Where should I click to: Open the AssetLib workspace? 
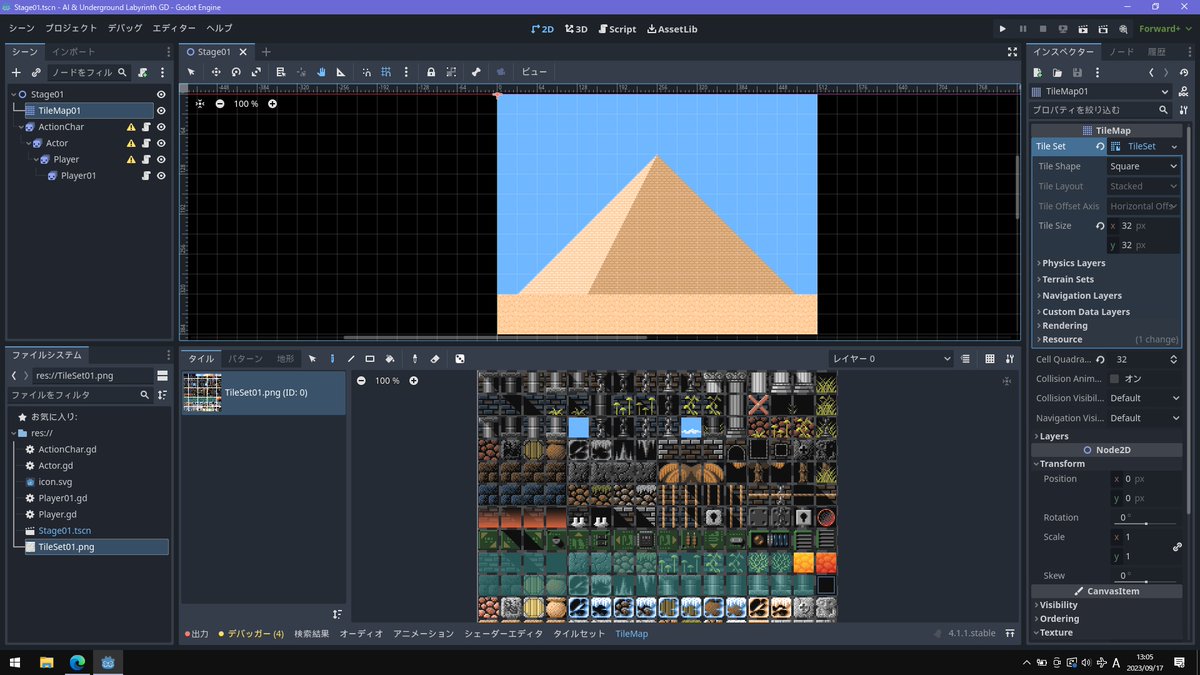tap(673, 29)
